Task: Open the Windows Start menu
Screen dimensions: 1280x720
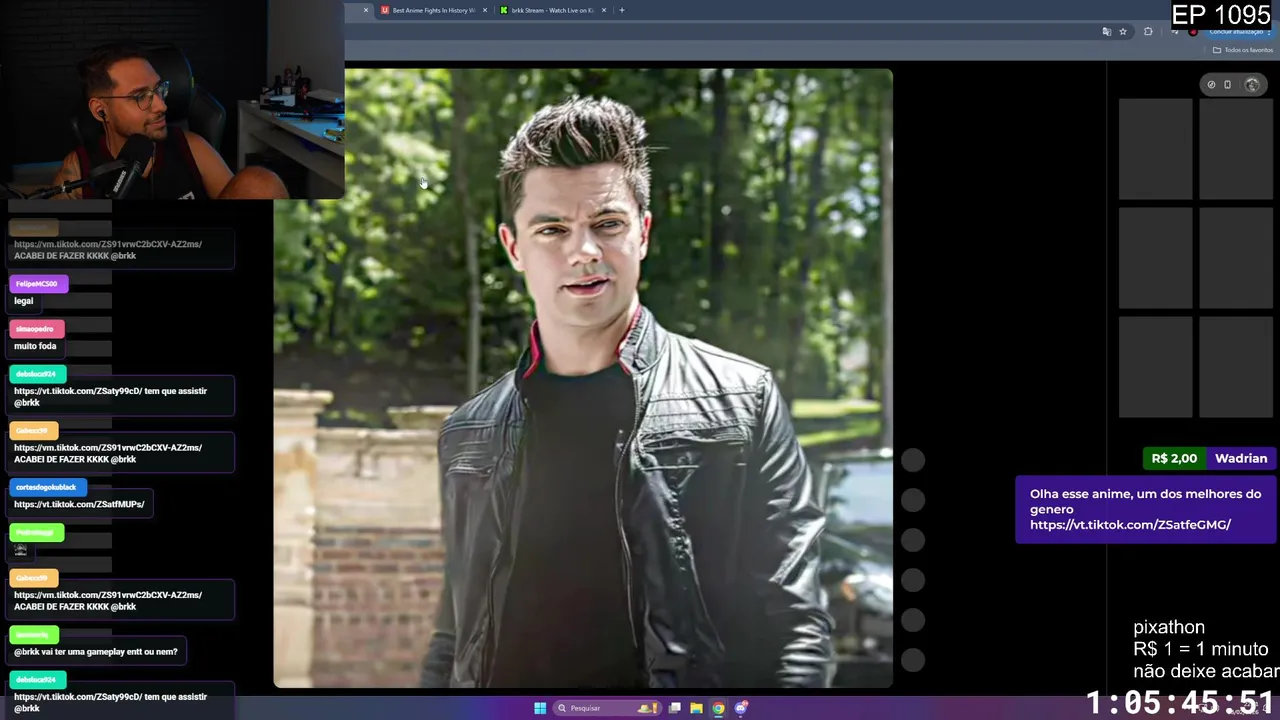Action: pos(540,708)
